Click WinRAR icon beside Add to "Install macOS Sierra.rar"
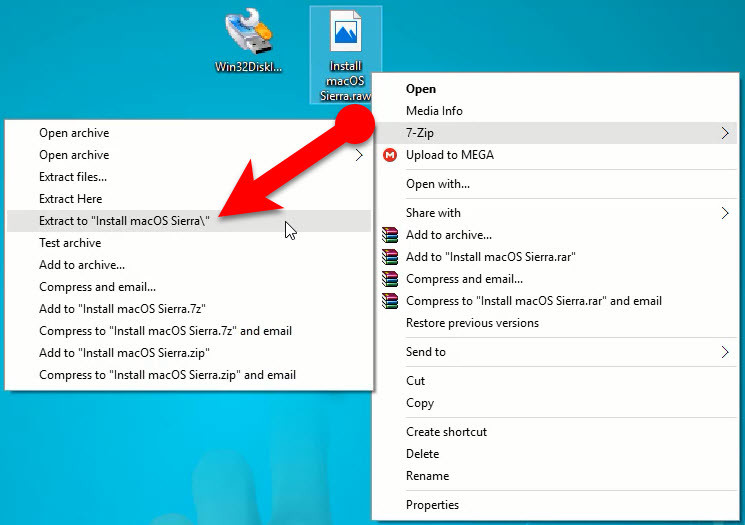The height and width of the screenshot is (525, 745). tap(390, 257)
